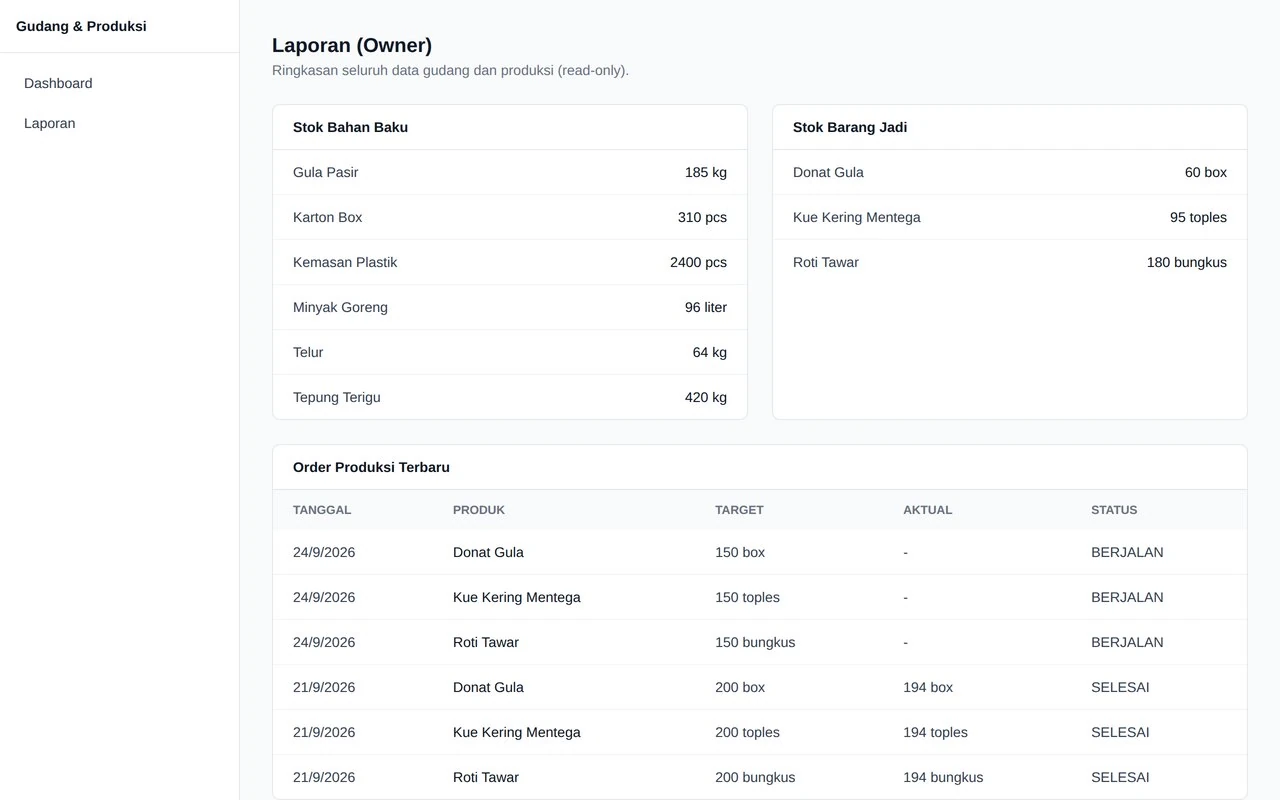Image resolution: width=1280 pixels, height=800 pixels.
Task: Select the Minyak Goreng row label
Action: tap(340, 307)
